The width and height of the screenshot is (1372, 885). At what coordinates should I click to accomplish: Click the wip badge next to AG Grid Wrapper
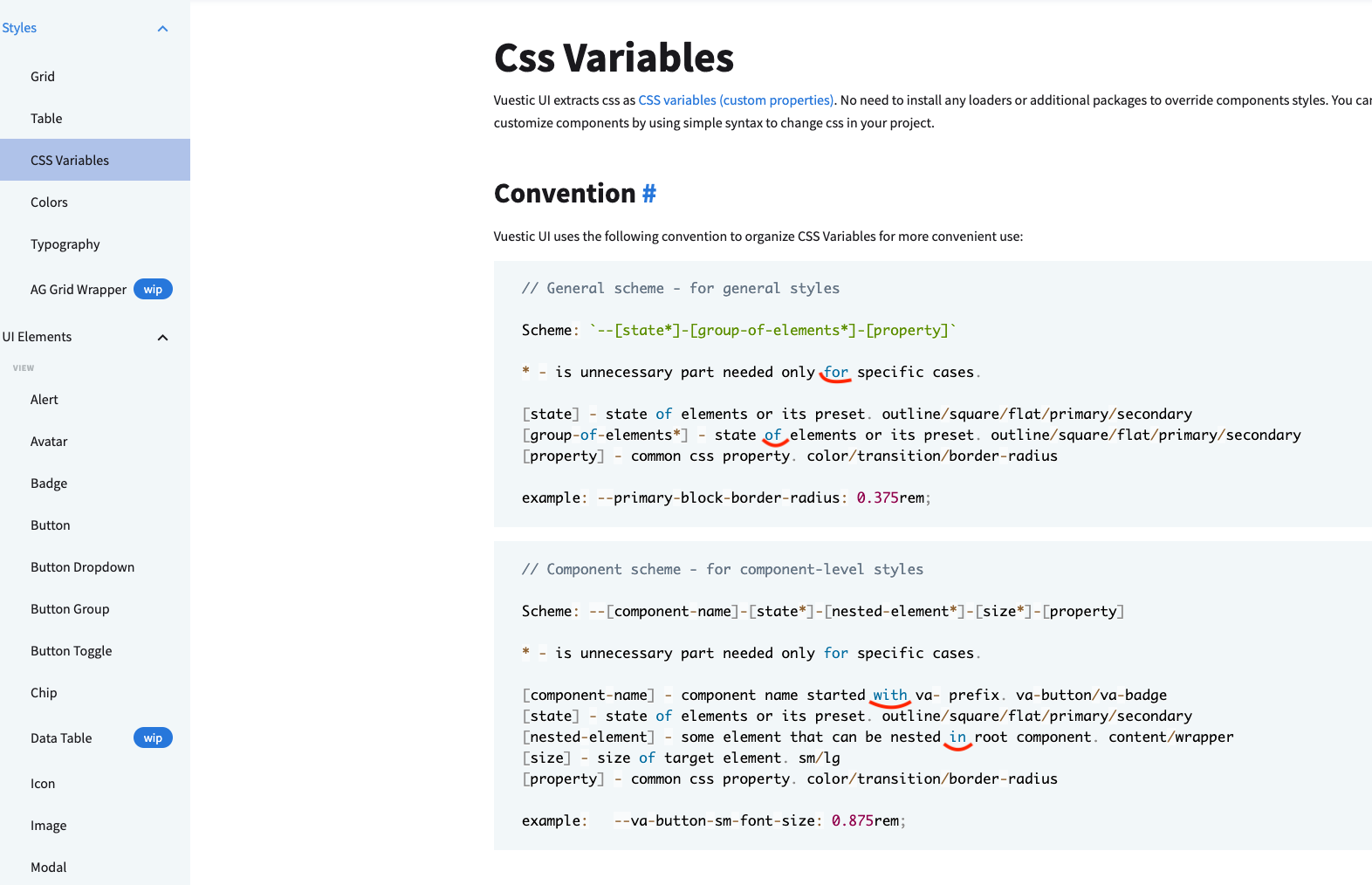click(153, 289)
